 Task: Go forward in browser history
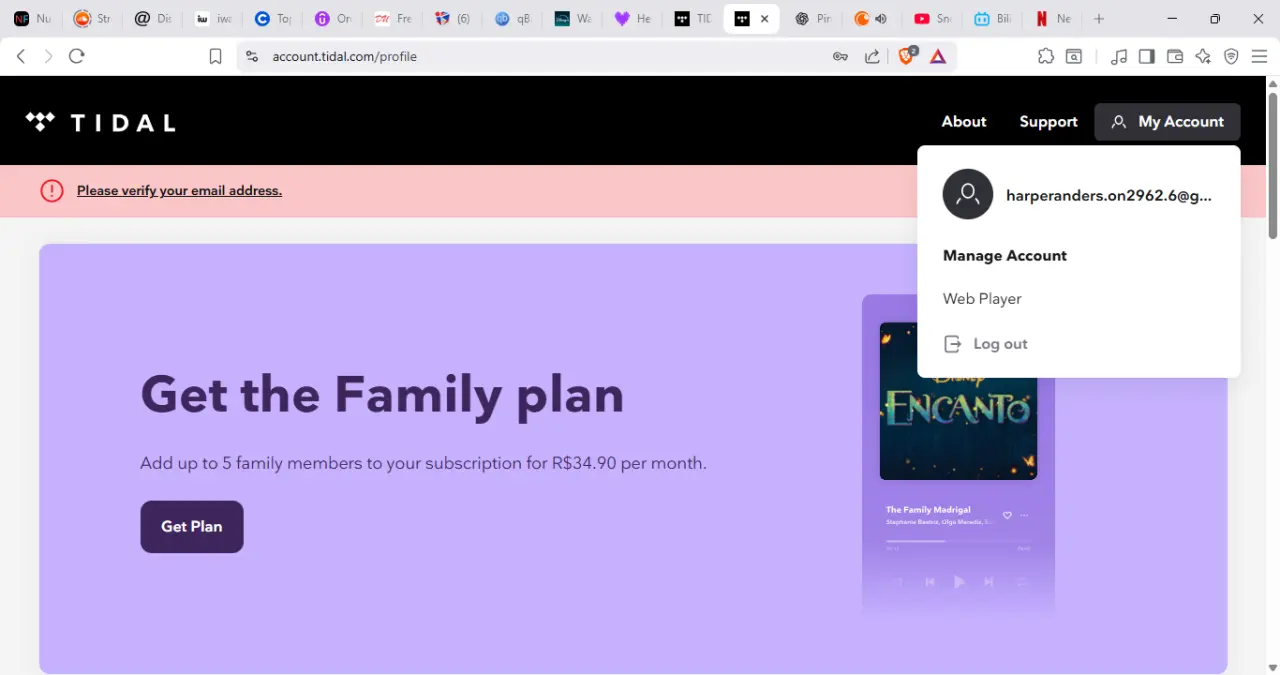pyautogui.click(x=48, y=57)
